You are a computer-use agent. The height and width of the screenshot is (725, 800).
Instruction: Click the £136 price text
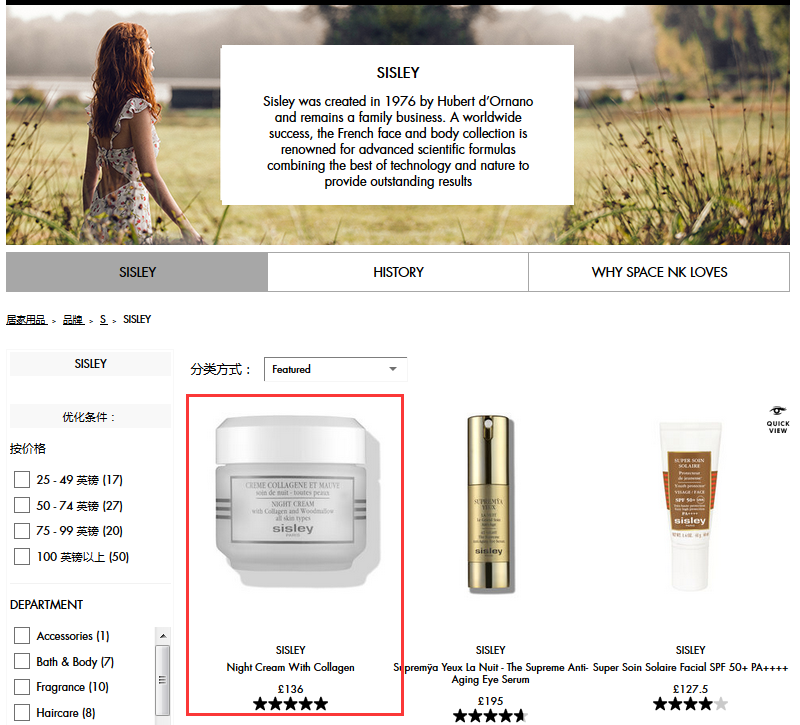tap(290, 689)
